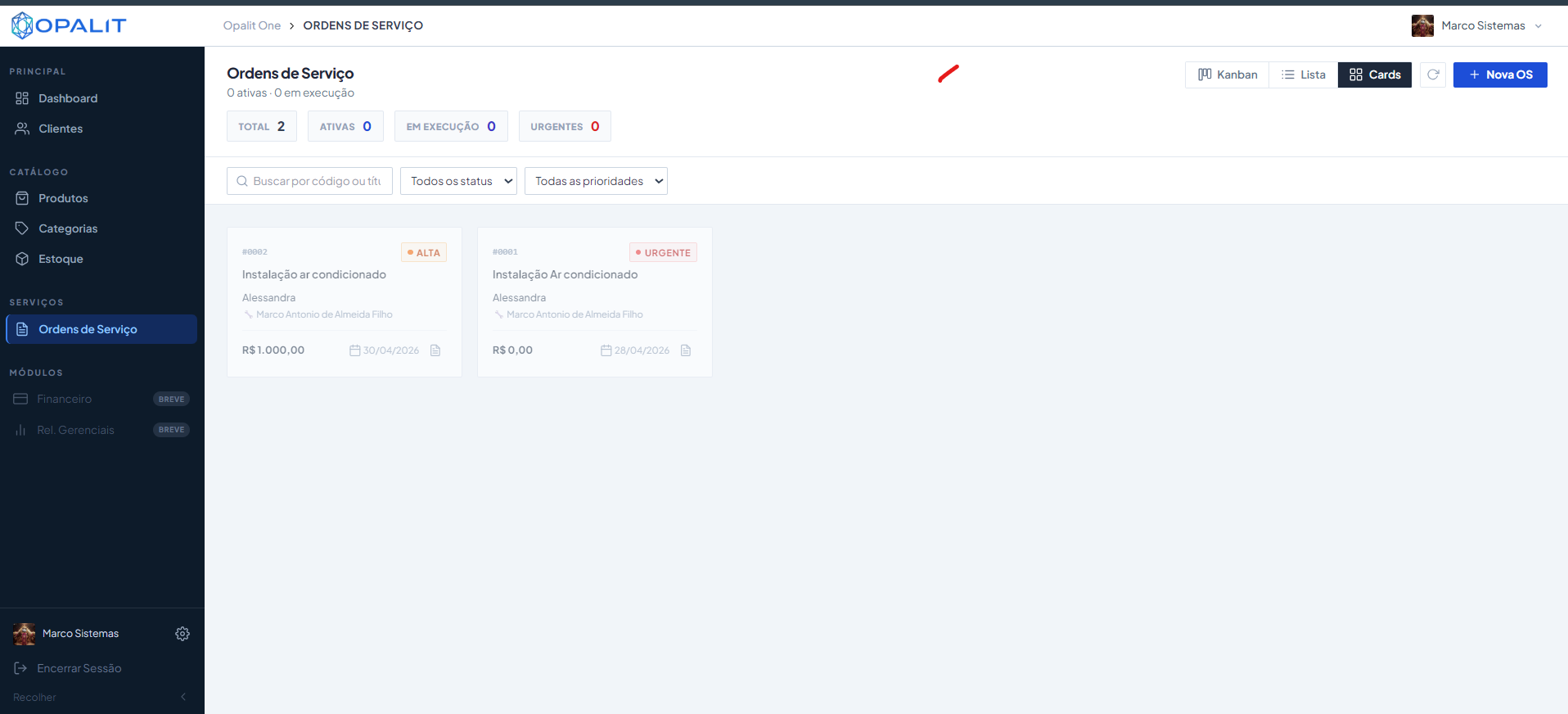Click the 28/04/2026 date on card #0001
1568x714 pixels.
click(635, 350)
